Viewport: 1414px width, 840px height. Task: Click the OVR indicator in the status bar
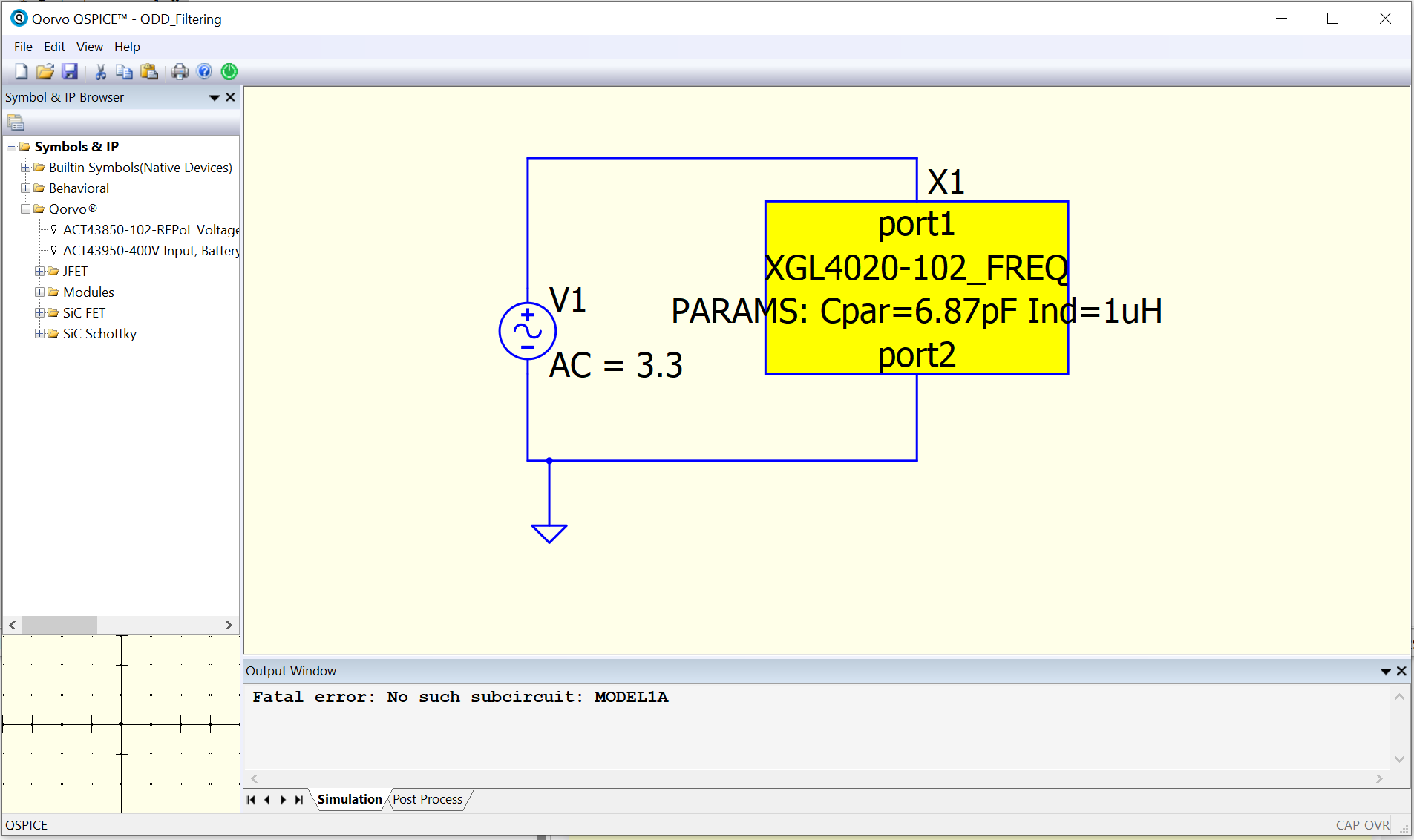(x=1377, y=825)
